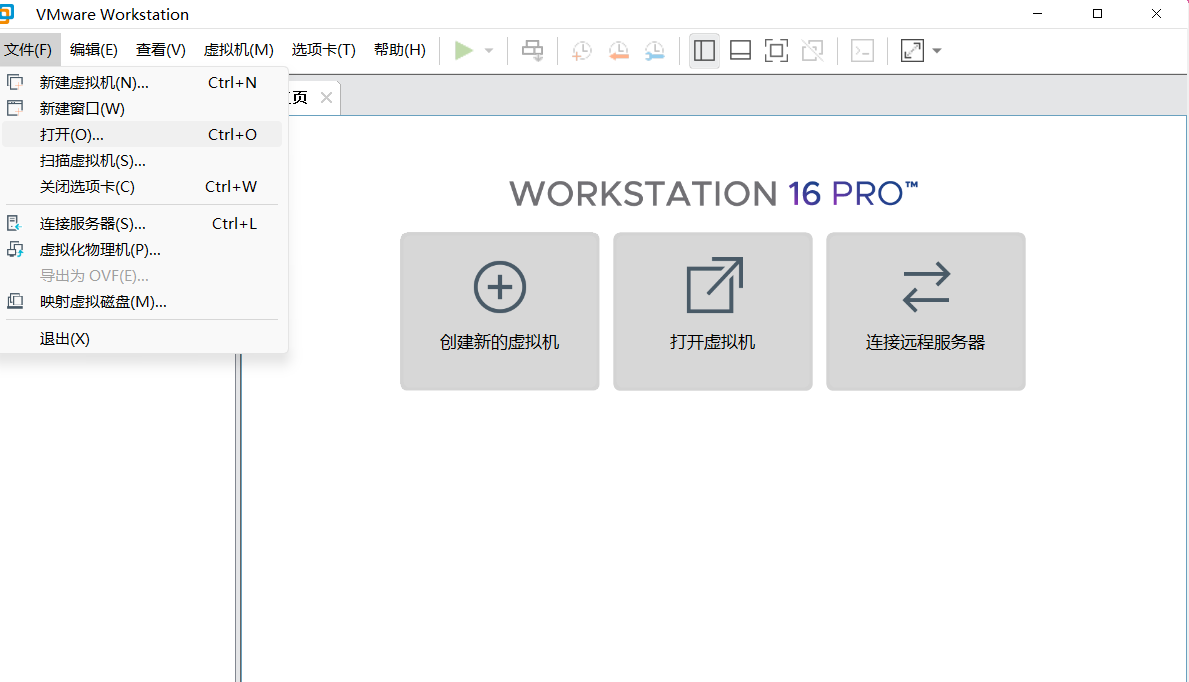1189x682 pixels.
Task: Click 创建新的虚拟机 tile button
Action: point(500,311)
